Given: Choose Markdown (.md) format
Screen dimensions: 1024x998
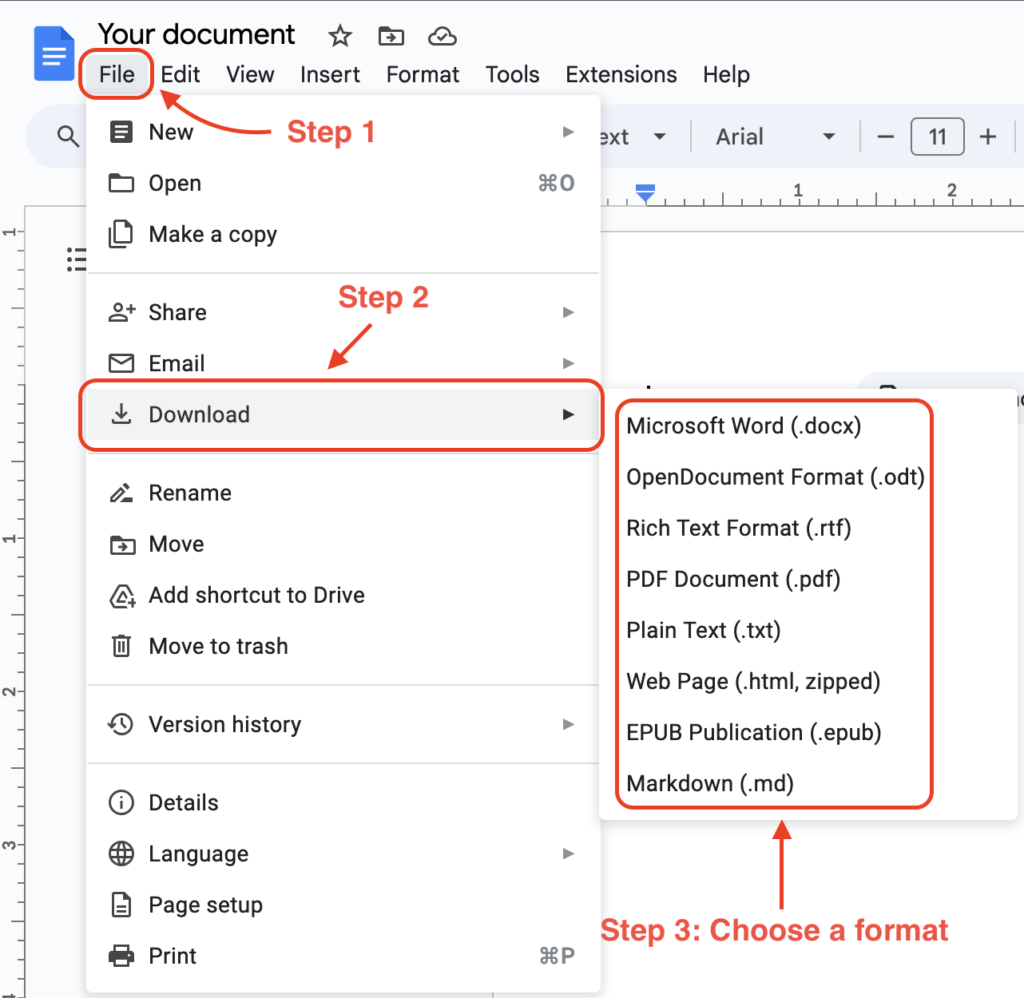Looking at the screenshot, I should (709, 783).
